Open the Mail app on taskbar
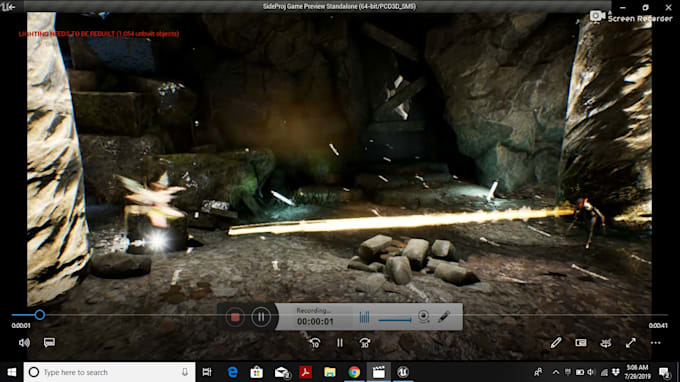 (282, 372)
